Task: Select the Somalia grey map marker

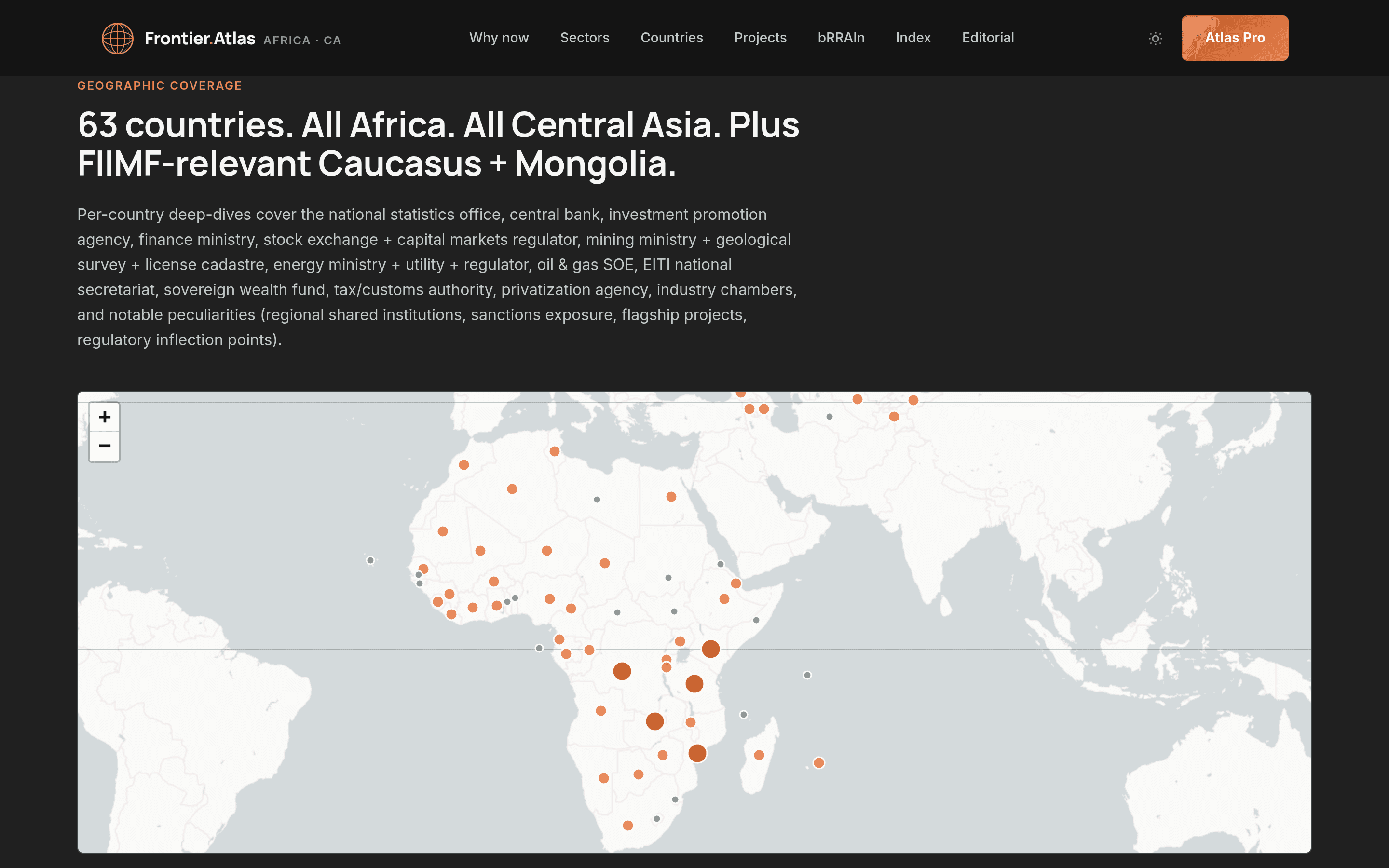Action: point(756,620)
